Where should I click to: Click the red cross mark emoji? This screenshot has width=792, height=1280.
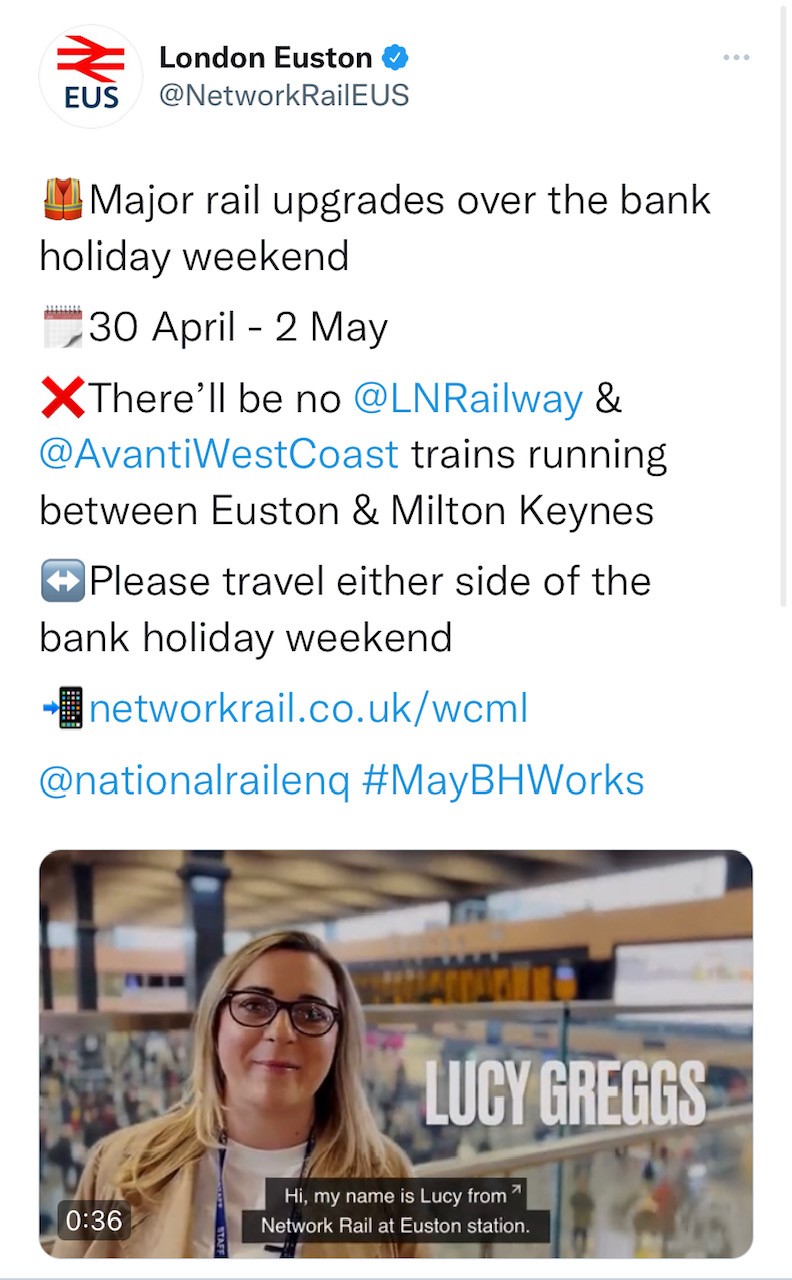point(63,399)
